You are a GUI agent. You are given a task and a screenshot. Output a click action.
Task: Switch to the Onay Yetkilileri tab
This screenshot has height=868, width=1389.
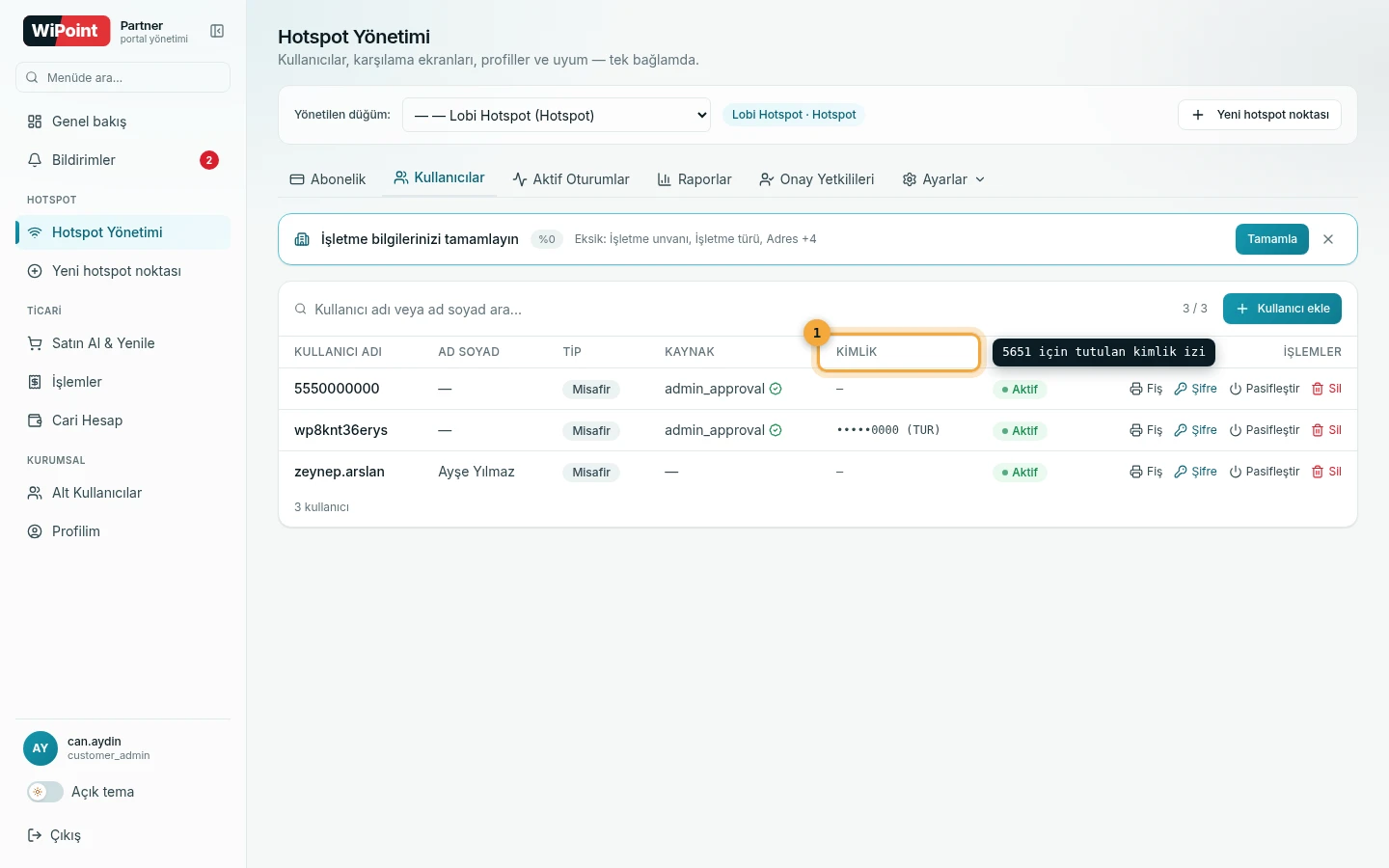point(817,179)
